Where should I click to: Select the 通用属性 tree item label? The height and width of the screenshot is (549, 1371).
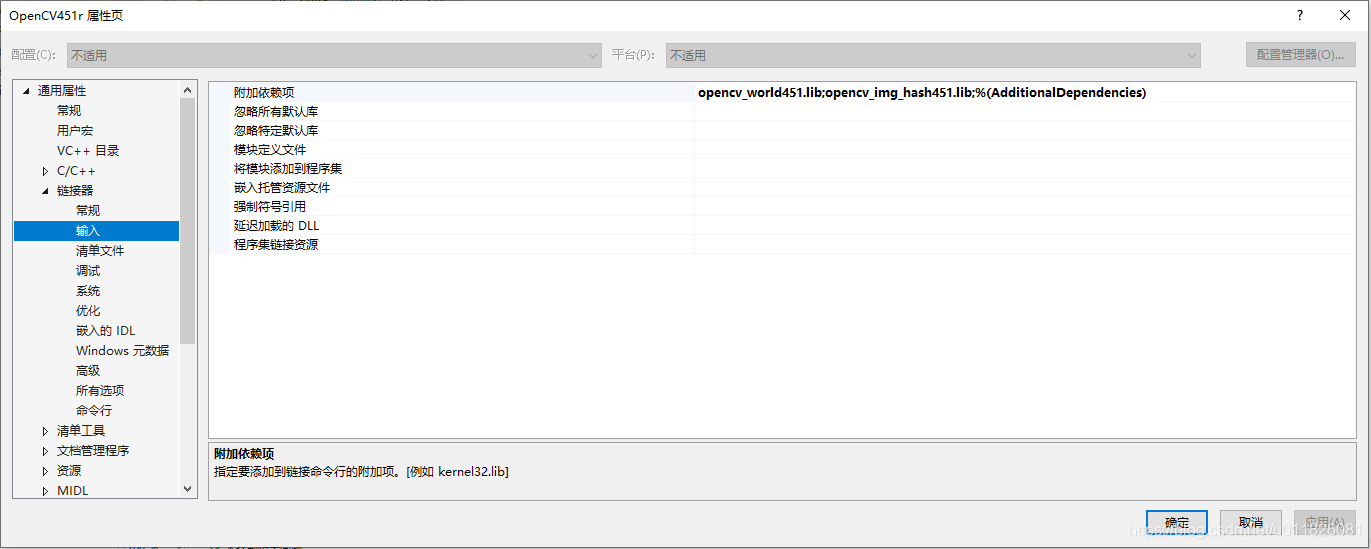62,91
